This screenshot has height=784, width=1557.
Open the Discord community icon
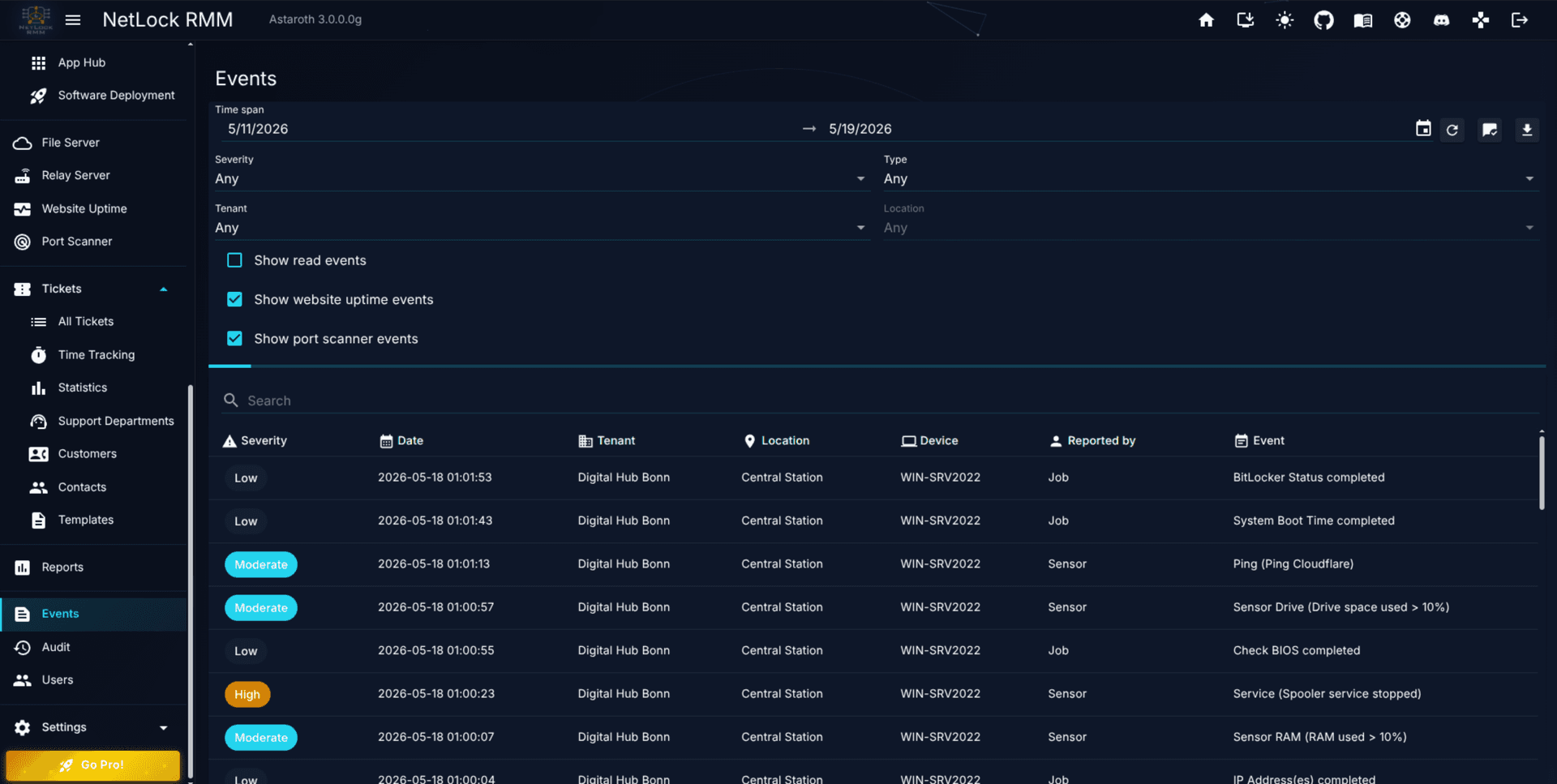[1442, 20]
